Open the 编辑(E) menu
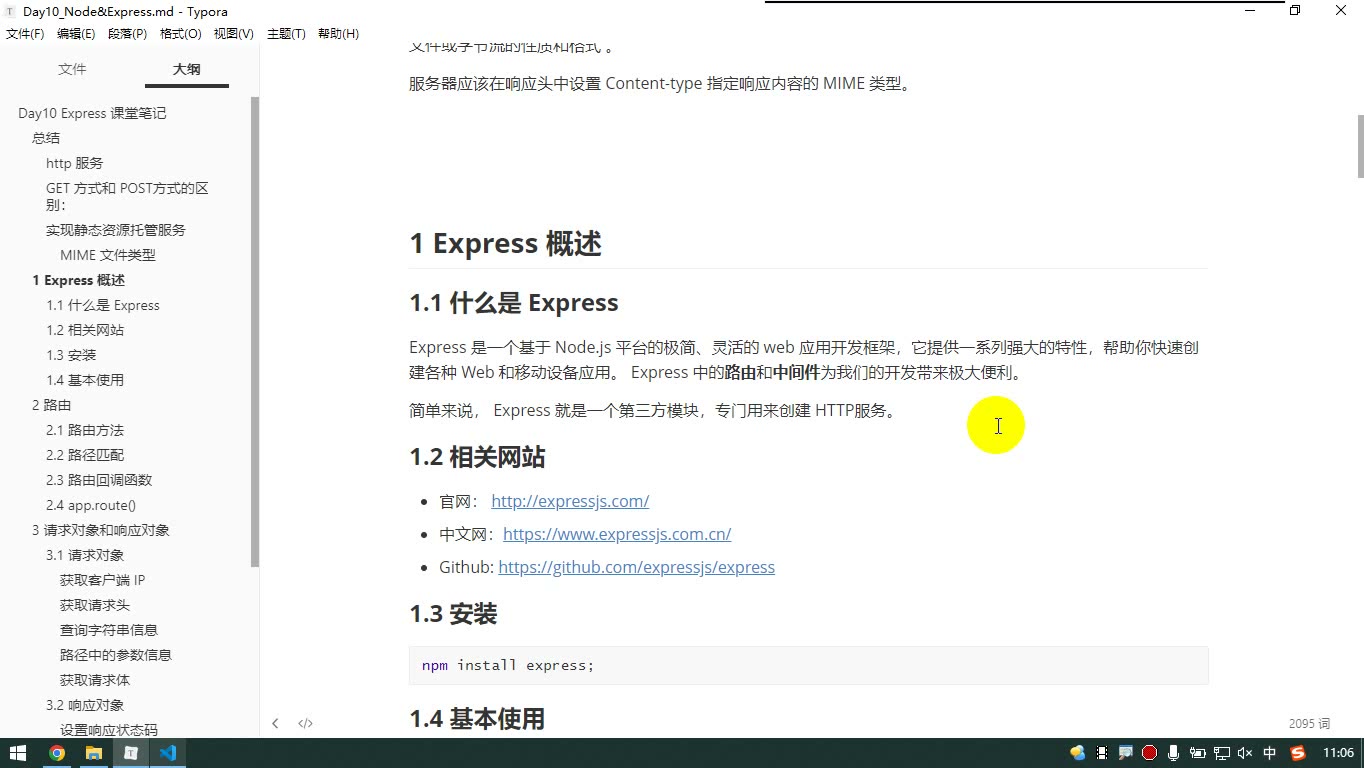Viewport: 1364px width, 768px height. (x=76, y=34)
